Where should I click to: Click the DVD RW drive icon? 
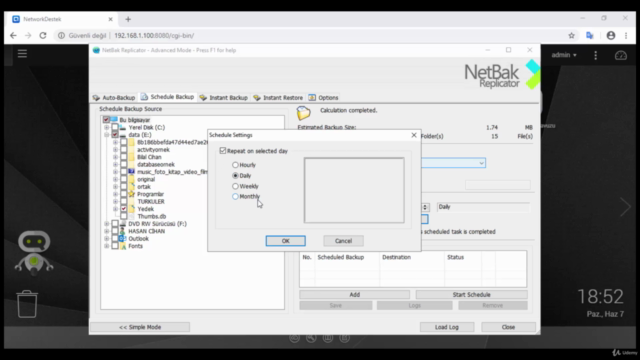tap(122, 224)
